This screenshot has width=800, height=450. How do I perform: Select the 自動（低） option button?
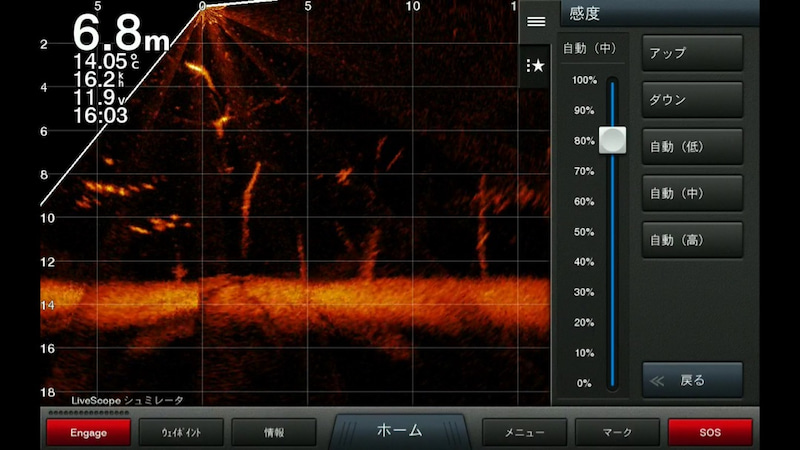tap(692, 146)
